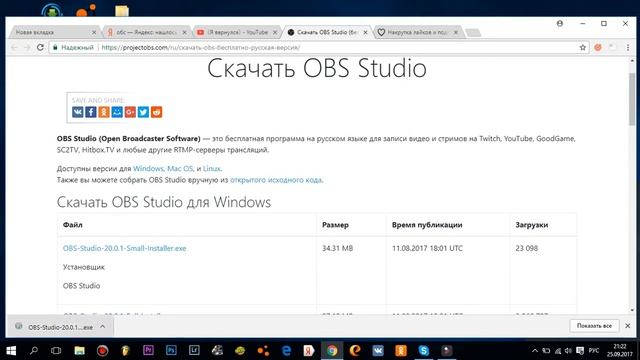Launch File Explorer from taskbar
The image size is (640, 360).
pos(79,350)
